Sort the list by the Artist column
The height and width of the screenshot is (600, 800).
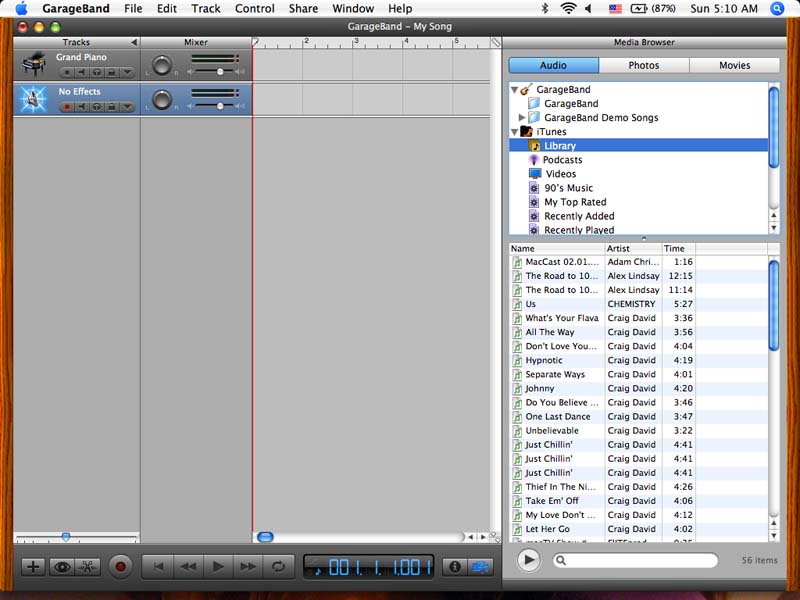click(633, 248)
